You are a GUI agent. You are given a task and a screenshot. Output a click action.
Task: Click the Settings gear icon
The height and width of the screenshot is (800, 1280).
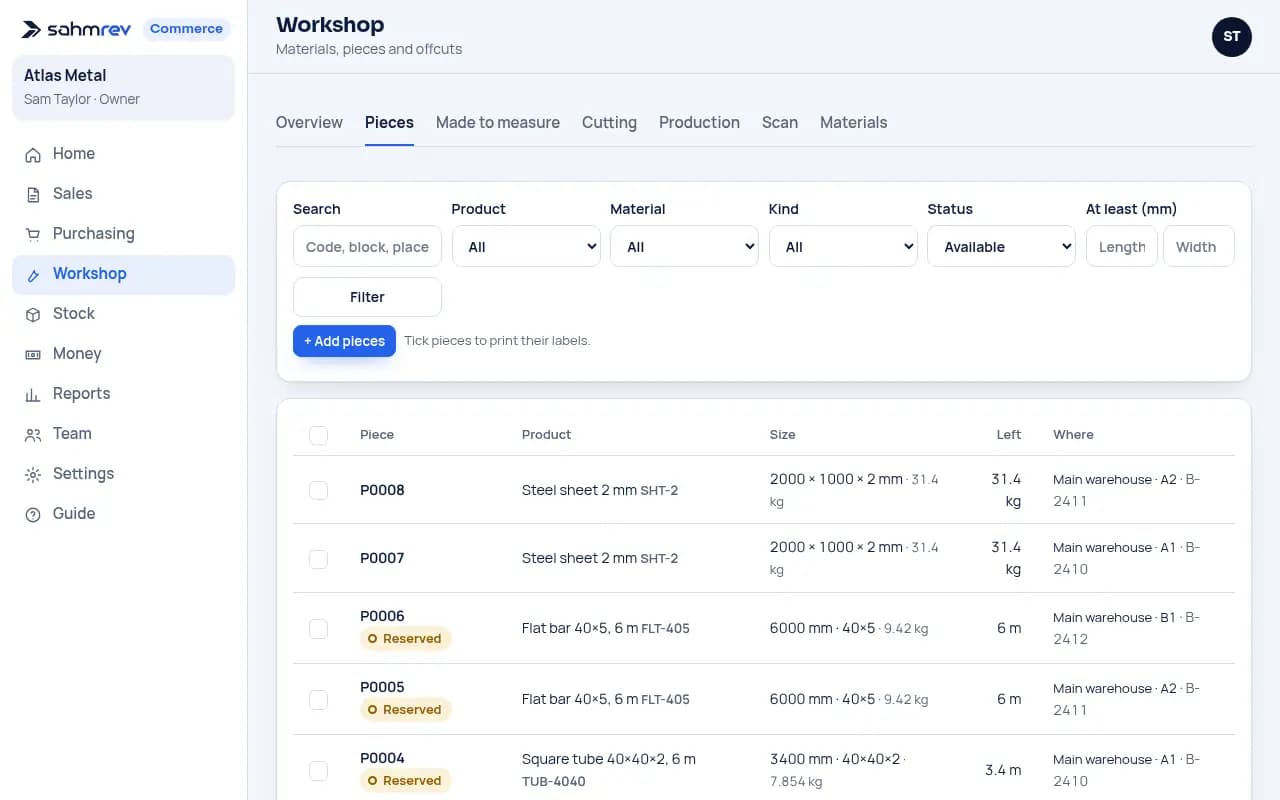33,474
